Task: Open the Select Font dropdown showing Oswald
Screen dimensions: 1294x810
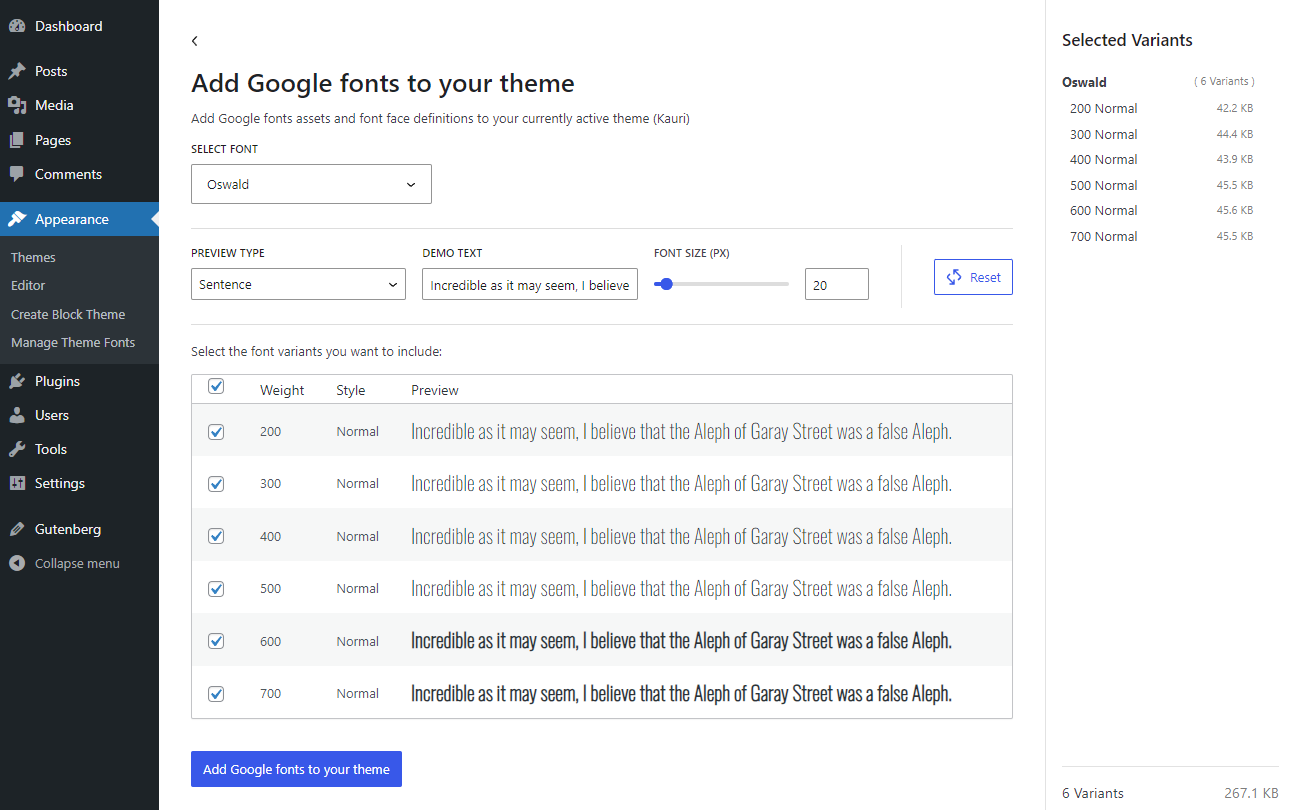Action: pyautogui.click(x=311, y=184)
